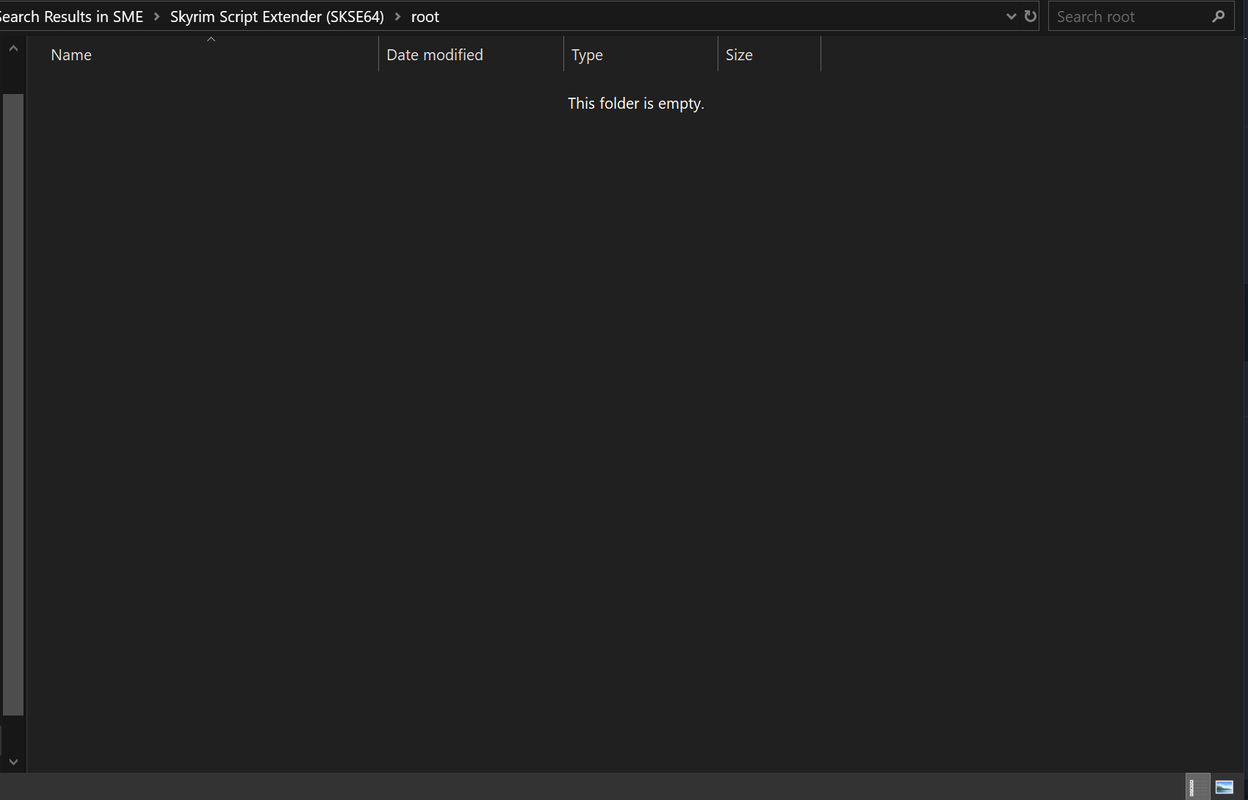Image resolution: width=1248 pixels, height=800 pixels.
Task: Click the navigation pane scrollbar thumb
Action: tap(13, 405)
